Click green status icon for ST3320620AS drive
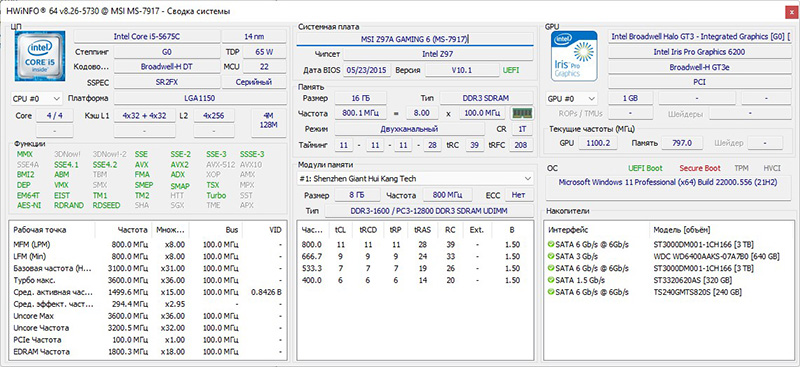 click(551, 280)
